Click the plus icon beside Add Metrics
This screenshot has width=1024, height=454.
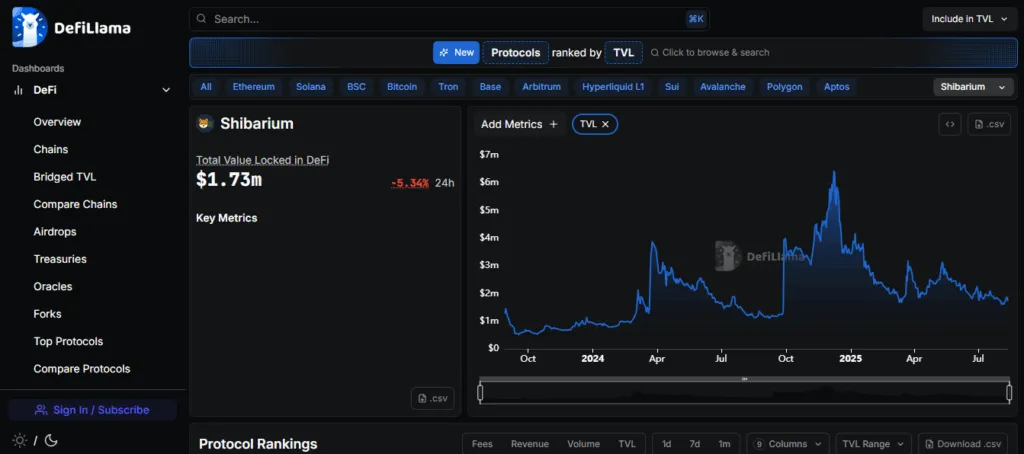pyautogui.click(x=553, y=124)
